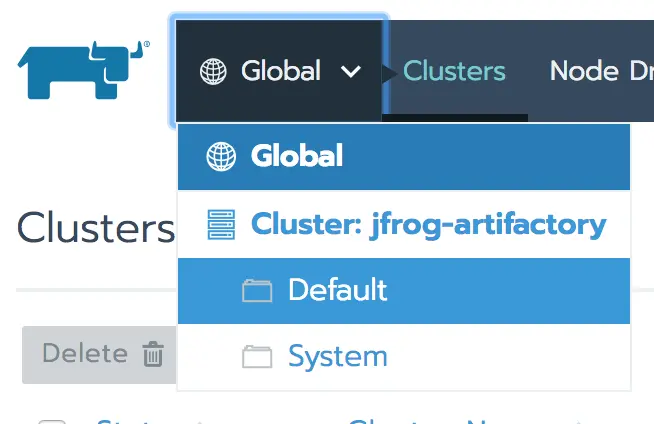The width and height of the screenshot is (654, 424).
Task: Click the server stack icon beside jfrog-artifactory
Action: (x=221, y=224)
